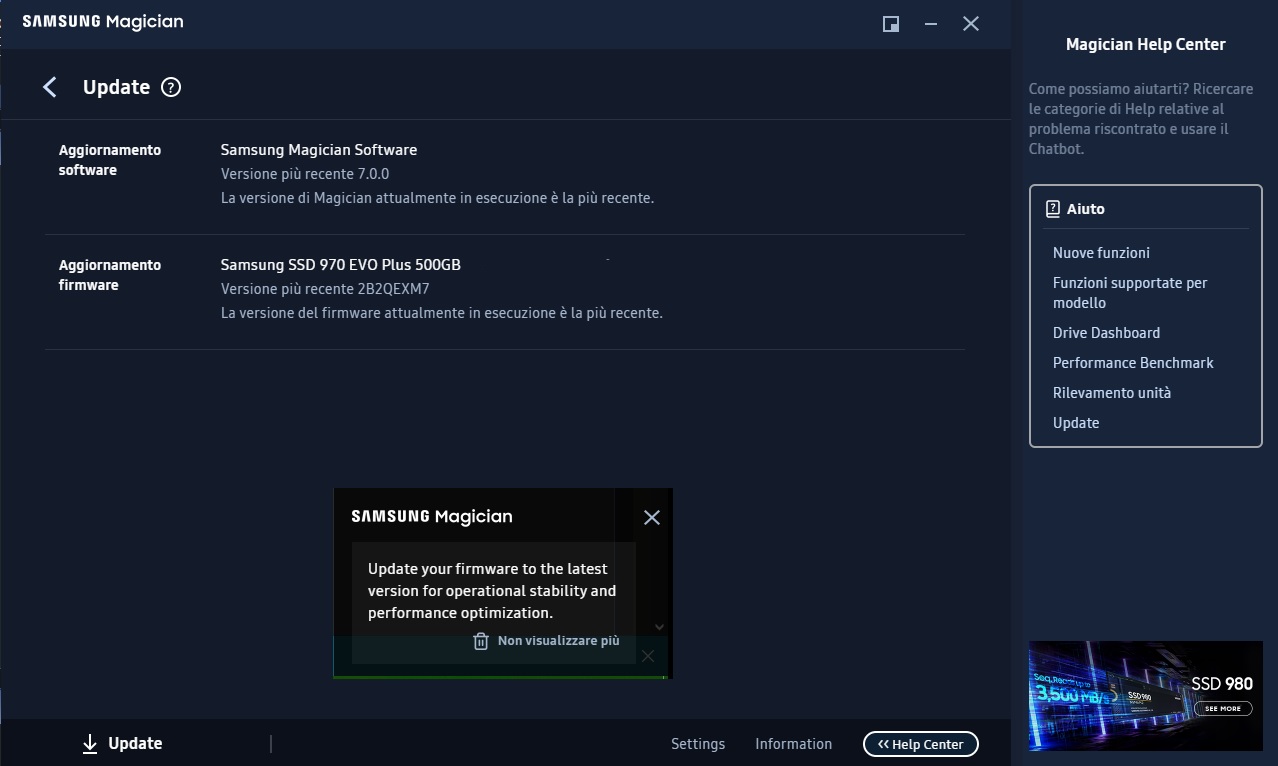The height and width of the screenshot is (766, 1278).
Task: Collapse the Help Center panel
Action: 921,744
